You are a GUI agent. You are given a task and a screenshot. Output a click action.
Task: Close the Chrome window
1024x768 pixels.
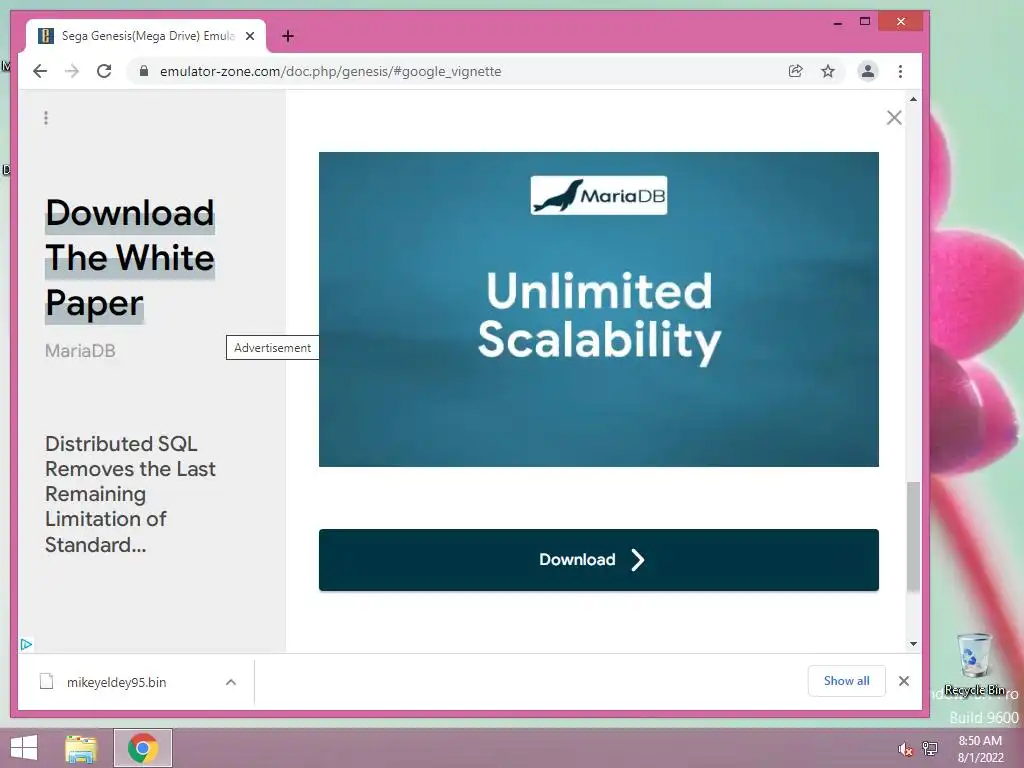901,22
